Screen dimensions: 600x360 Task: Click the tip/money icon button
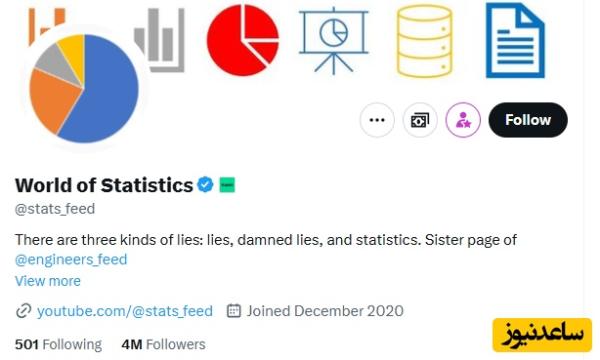coord(420,120)
